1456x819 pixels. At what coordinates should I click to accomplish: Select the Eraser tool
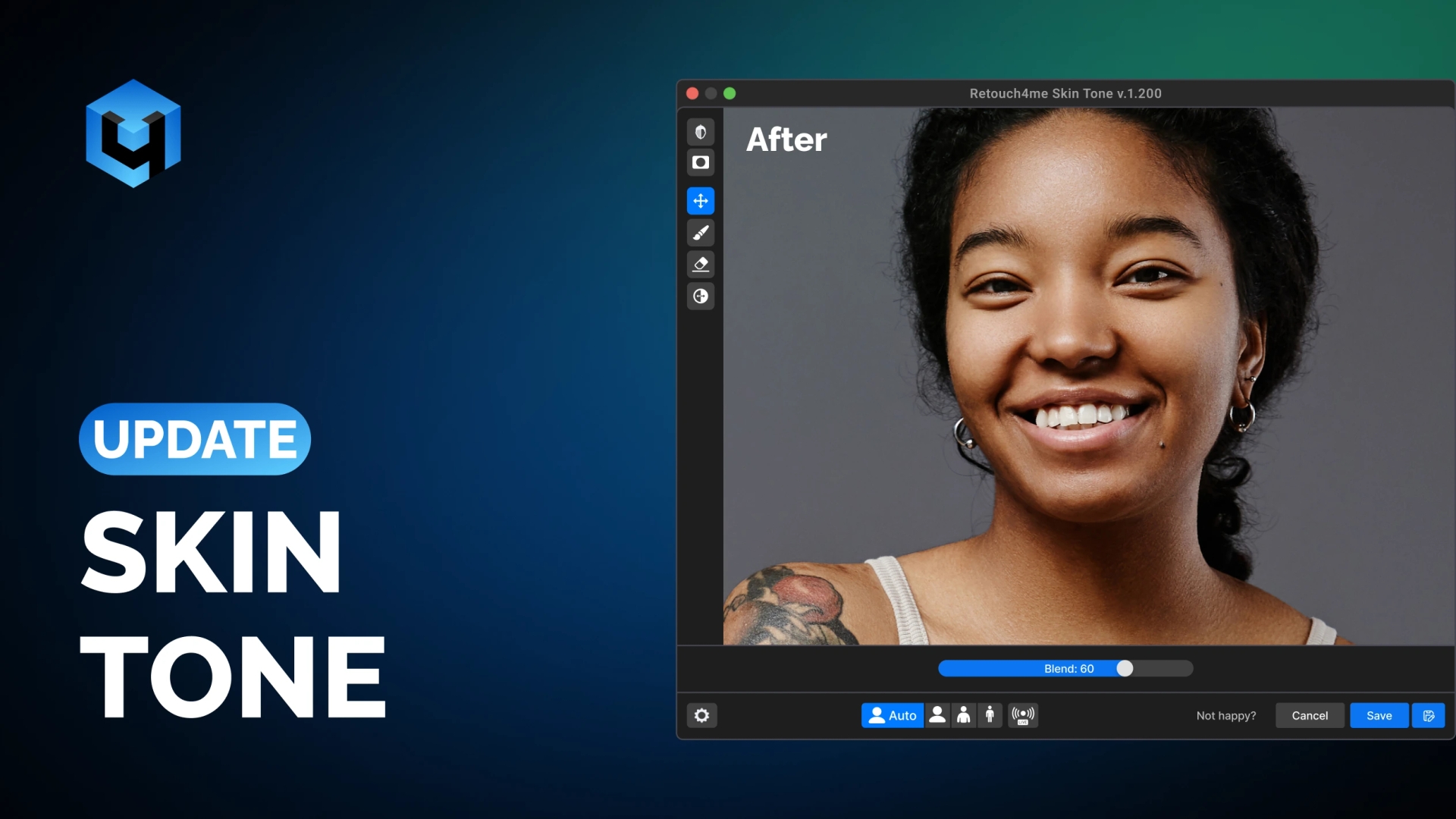pyautogui.click(x=701, y=265)
